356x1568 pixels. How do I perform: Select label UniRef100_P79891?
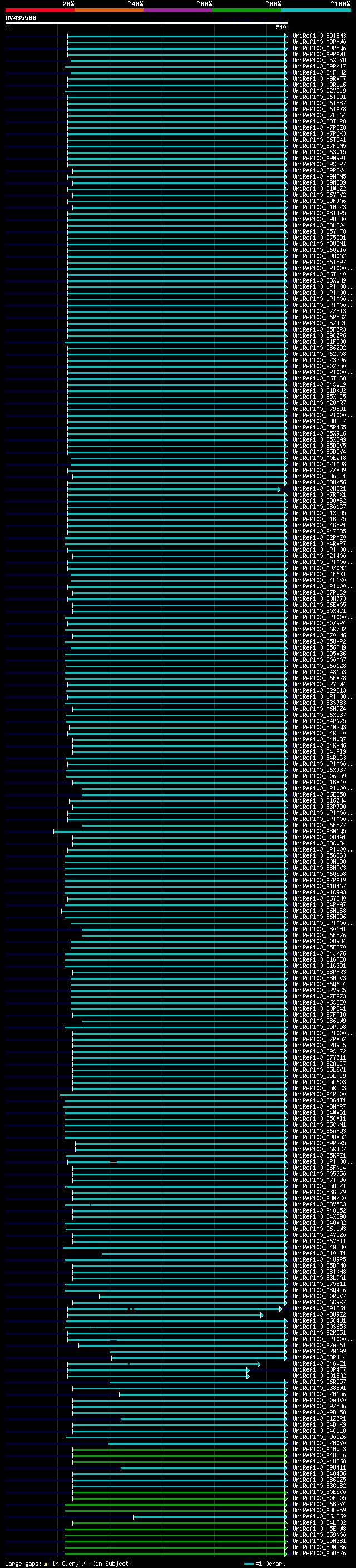pyautogui.click(x=319, y=409)
